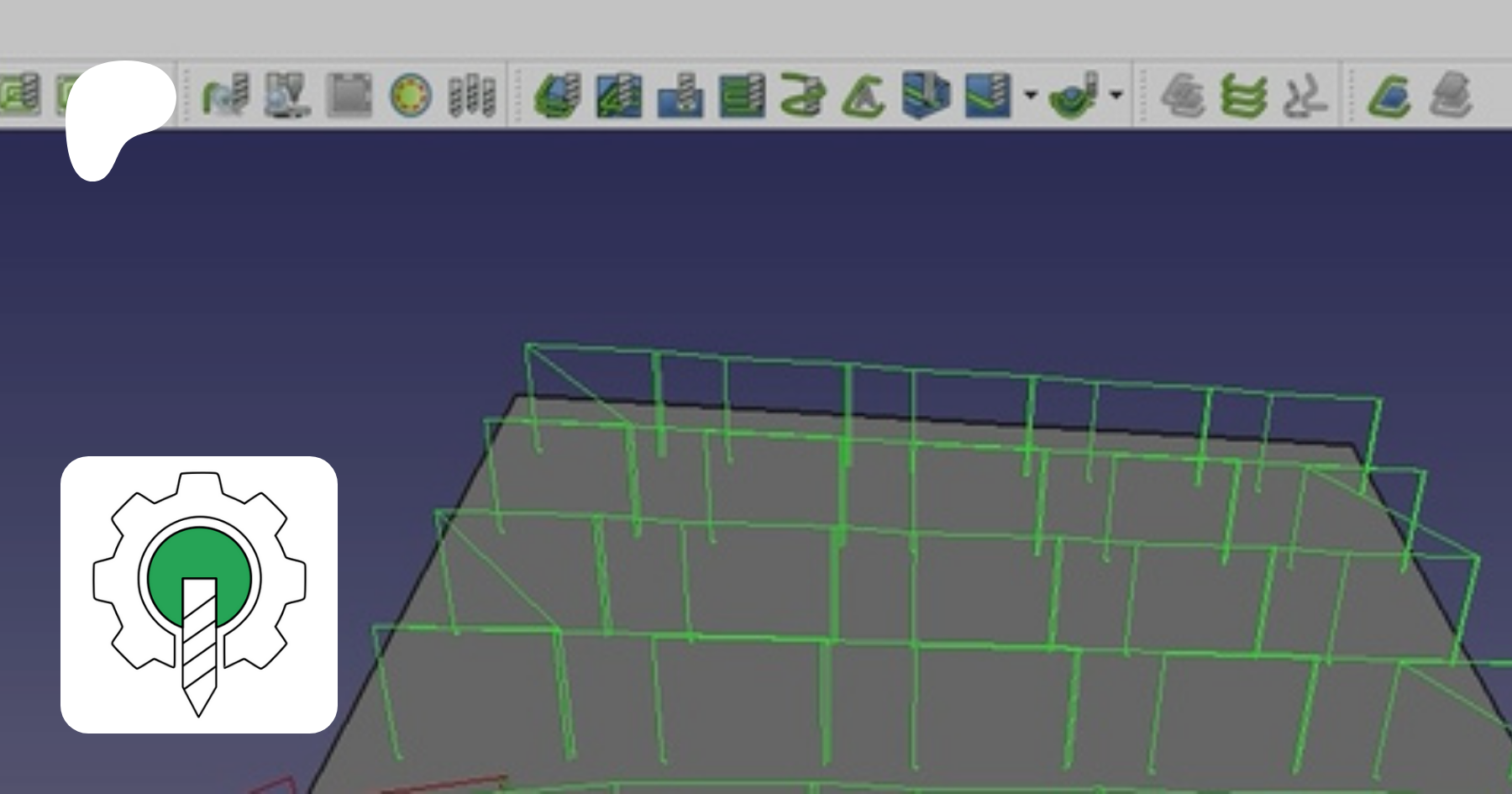
Task: Open the 3D Pocket dropdown arrow
Action: 1116,94
